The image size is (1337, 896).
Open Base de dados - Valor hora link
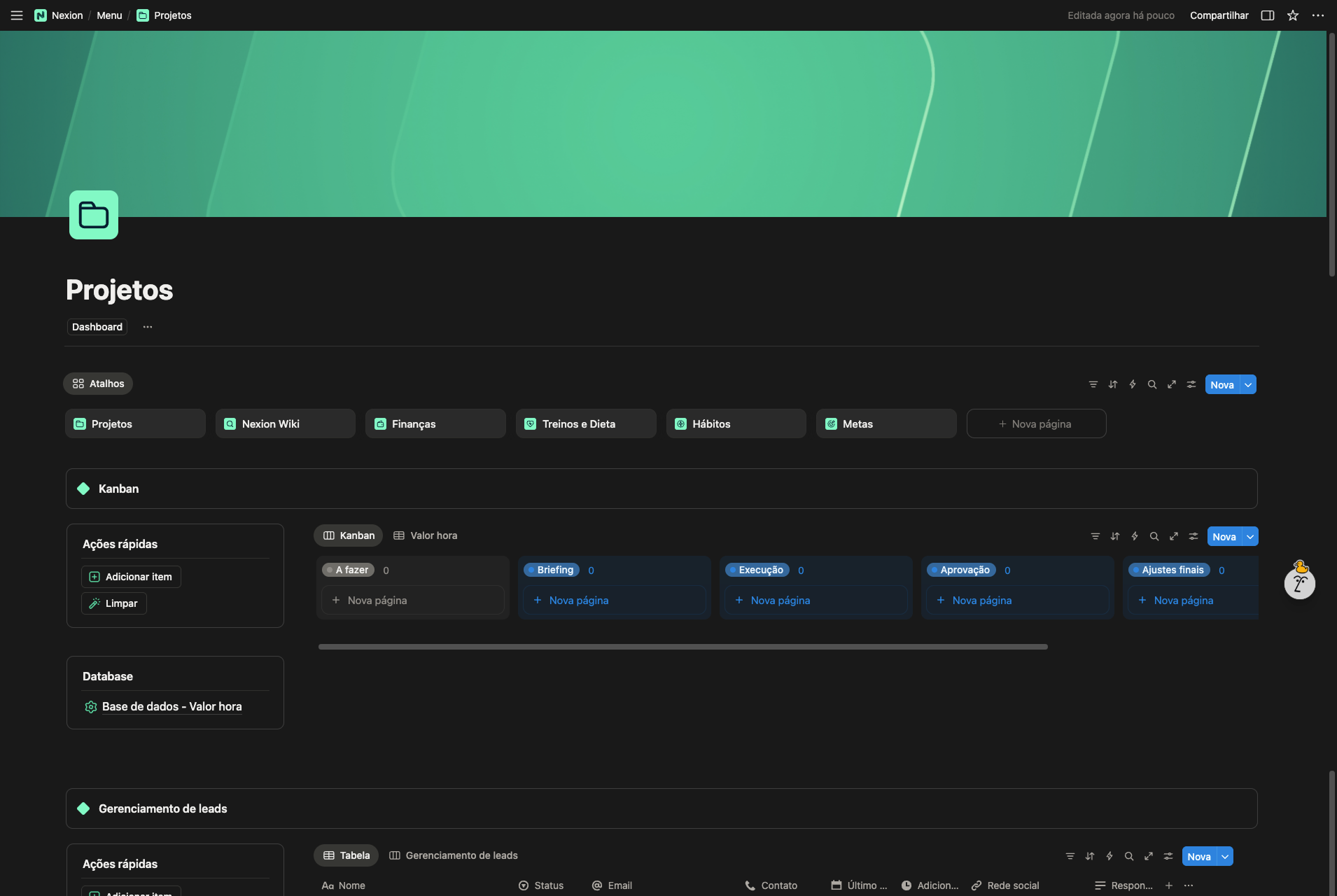(171, 706)
